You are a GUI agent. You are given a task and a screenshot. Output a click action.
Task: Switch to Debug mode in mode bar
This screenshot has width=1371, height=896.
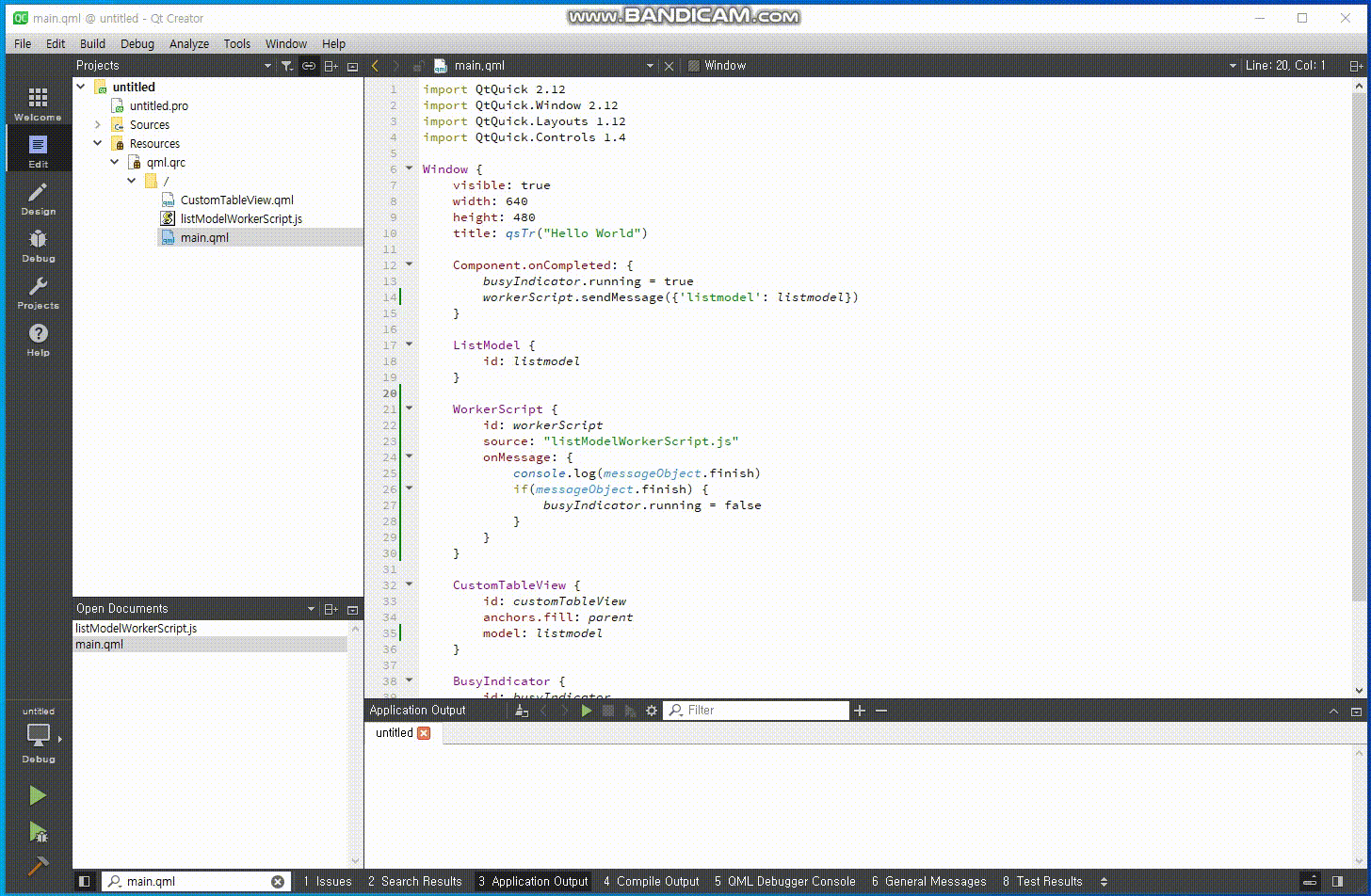click(x=38, y=245)
